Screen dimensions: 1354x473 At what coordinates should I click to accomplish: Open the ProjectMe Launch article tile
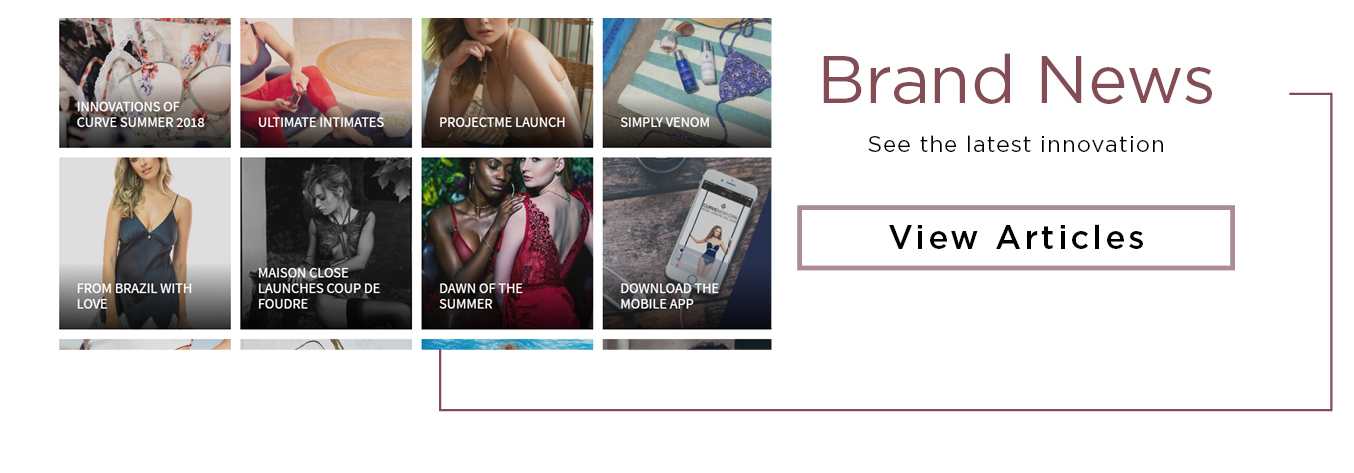pyautogui.click(x=507, y=83)
